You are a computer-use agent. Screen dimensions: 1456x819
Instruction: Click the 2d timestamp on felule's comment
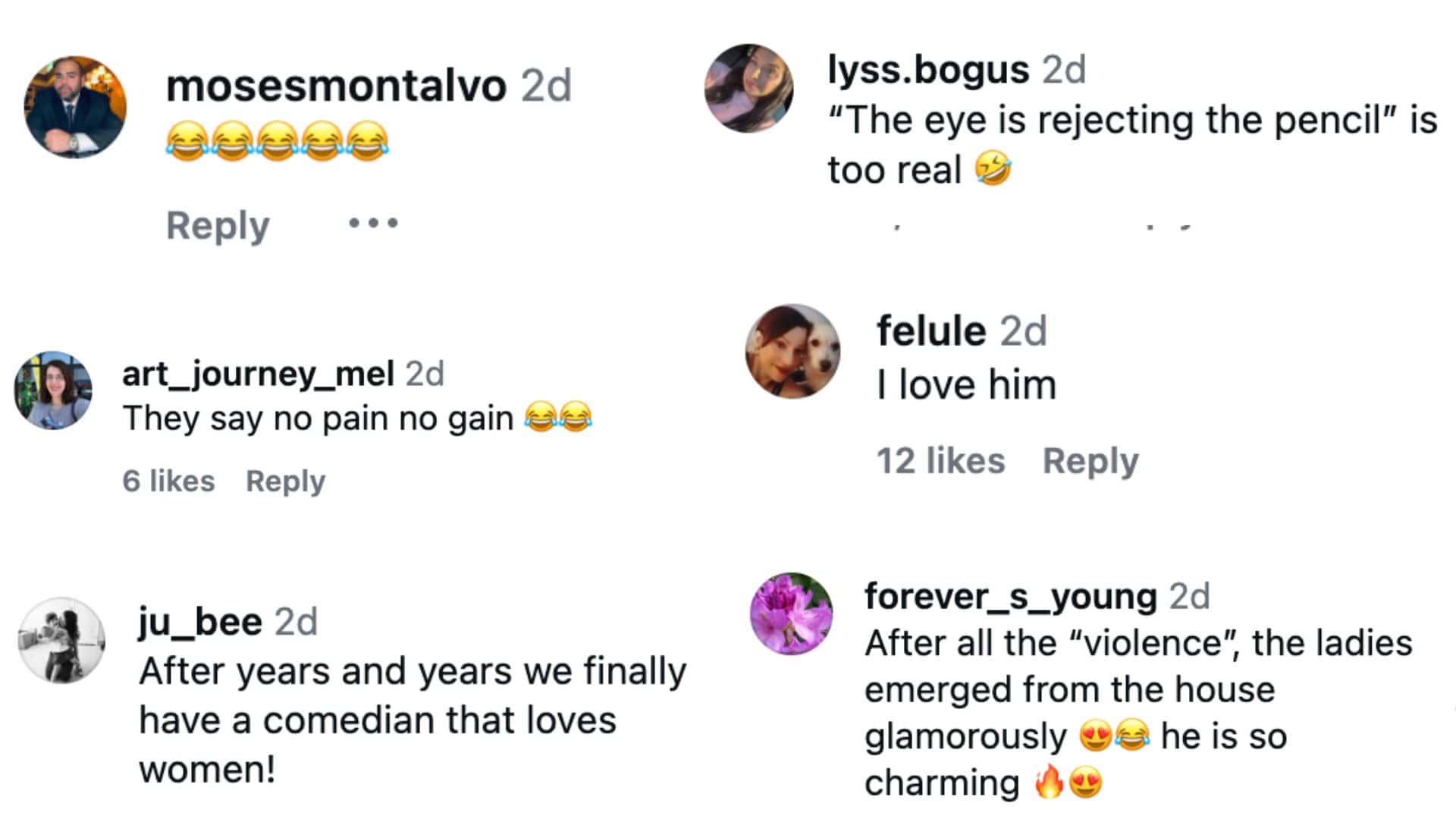coord(1020,330)
